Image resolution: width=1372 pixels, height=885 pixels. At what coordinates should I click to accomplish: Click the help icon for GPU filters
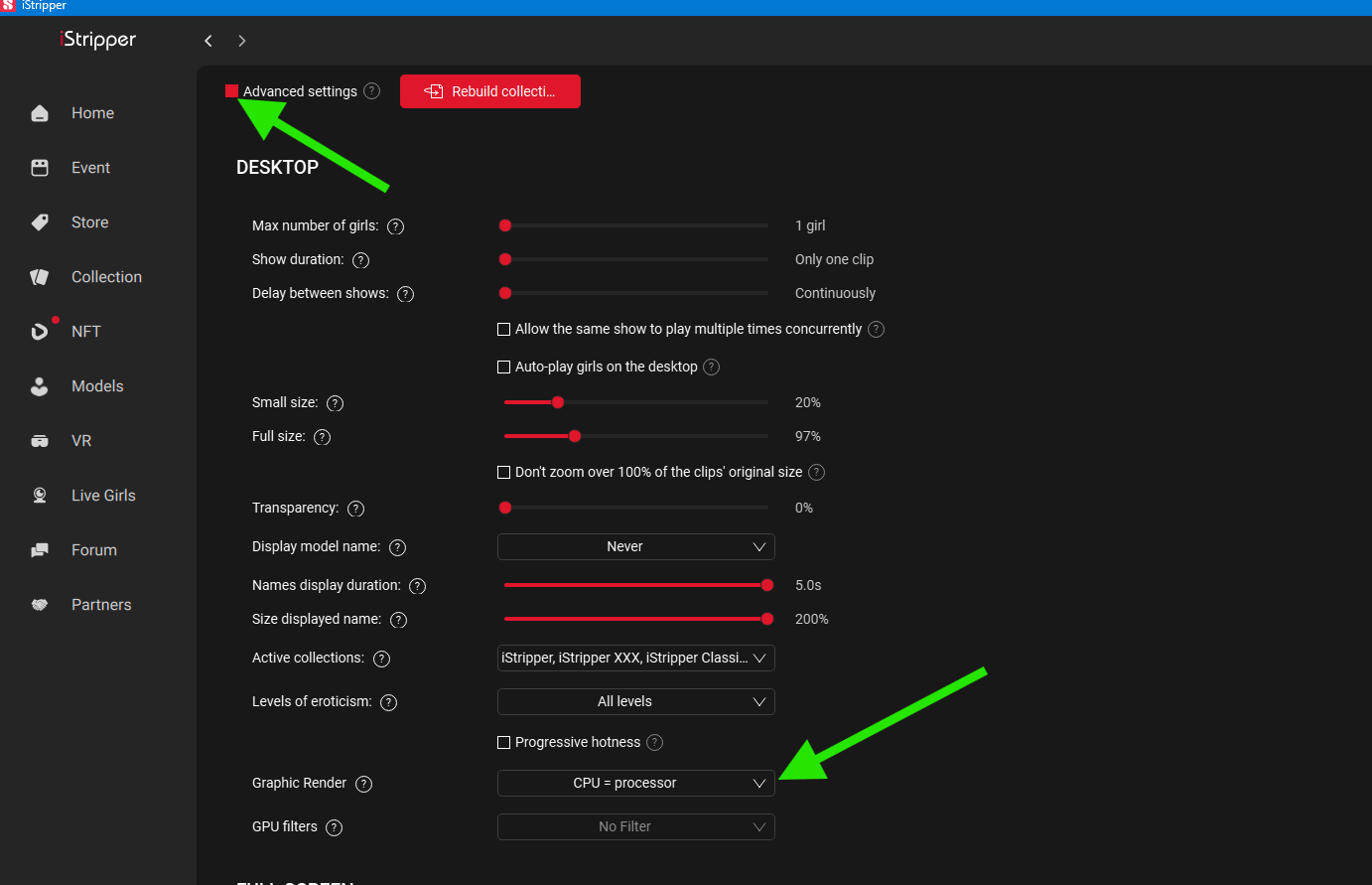click(x=334, y=827)
